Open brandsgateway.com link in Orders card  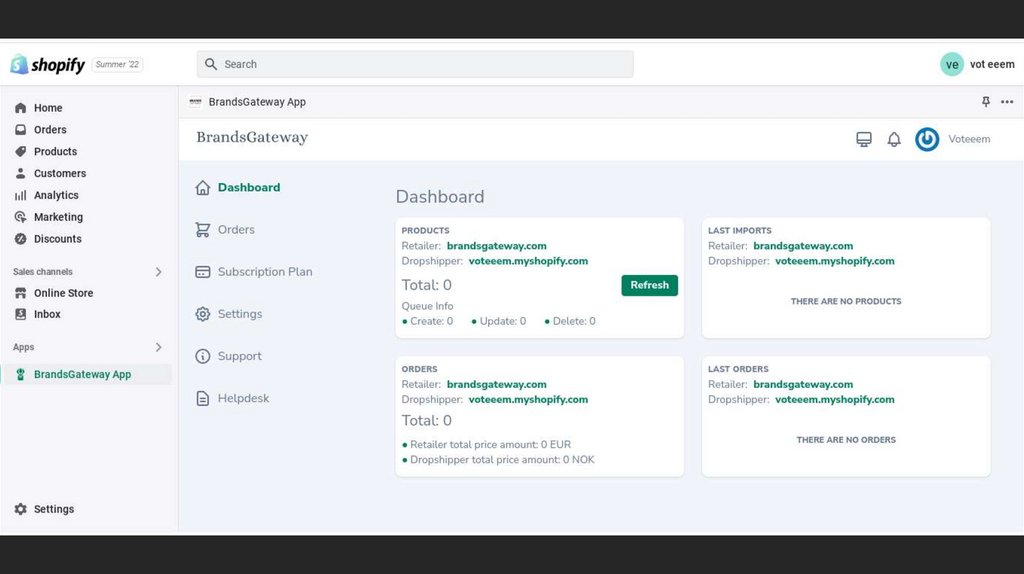coord(496,385)
